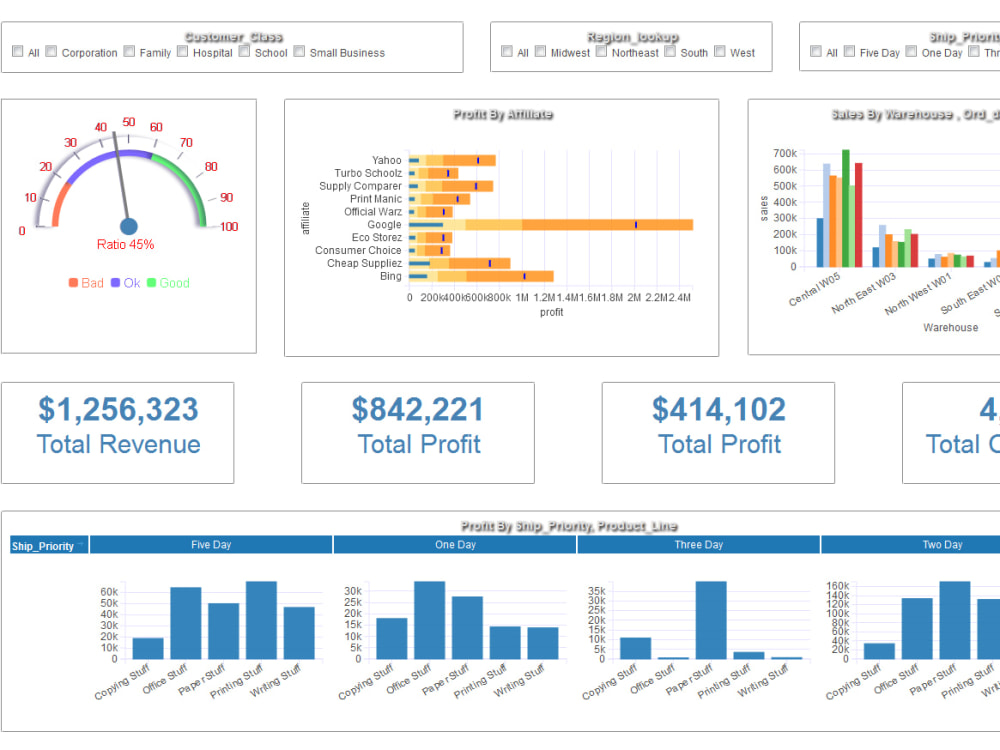Click the Copying Stuff bar in Three Day chart

(x=635, y=648)
